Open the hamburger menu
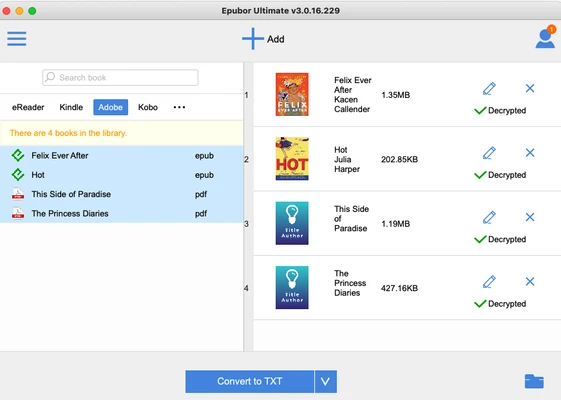Screen dimensions: 561x400 tap(17, 39)
